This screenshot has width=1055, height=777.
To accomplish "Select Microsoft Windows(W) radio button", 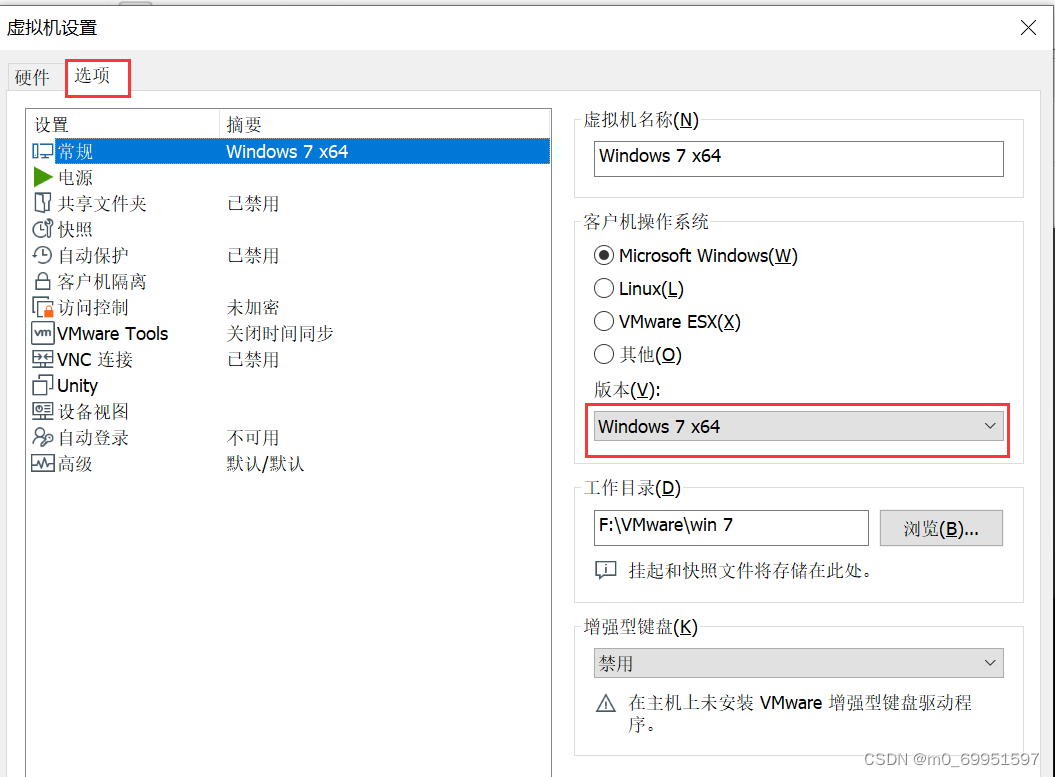I will coord(604,256).
